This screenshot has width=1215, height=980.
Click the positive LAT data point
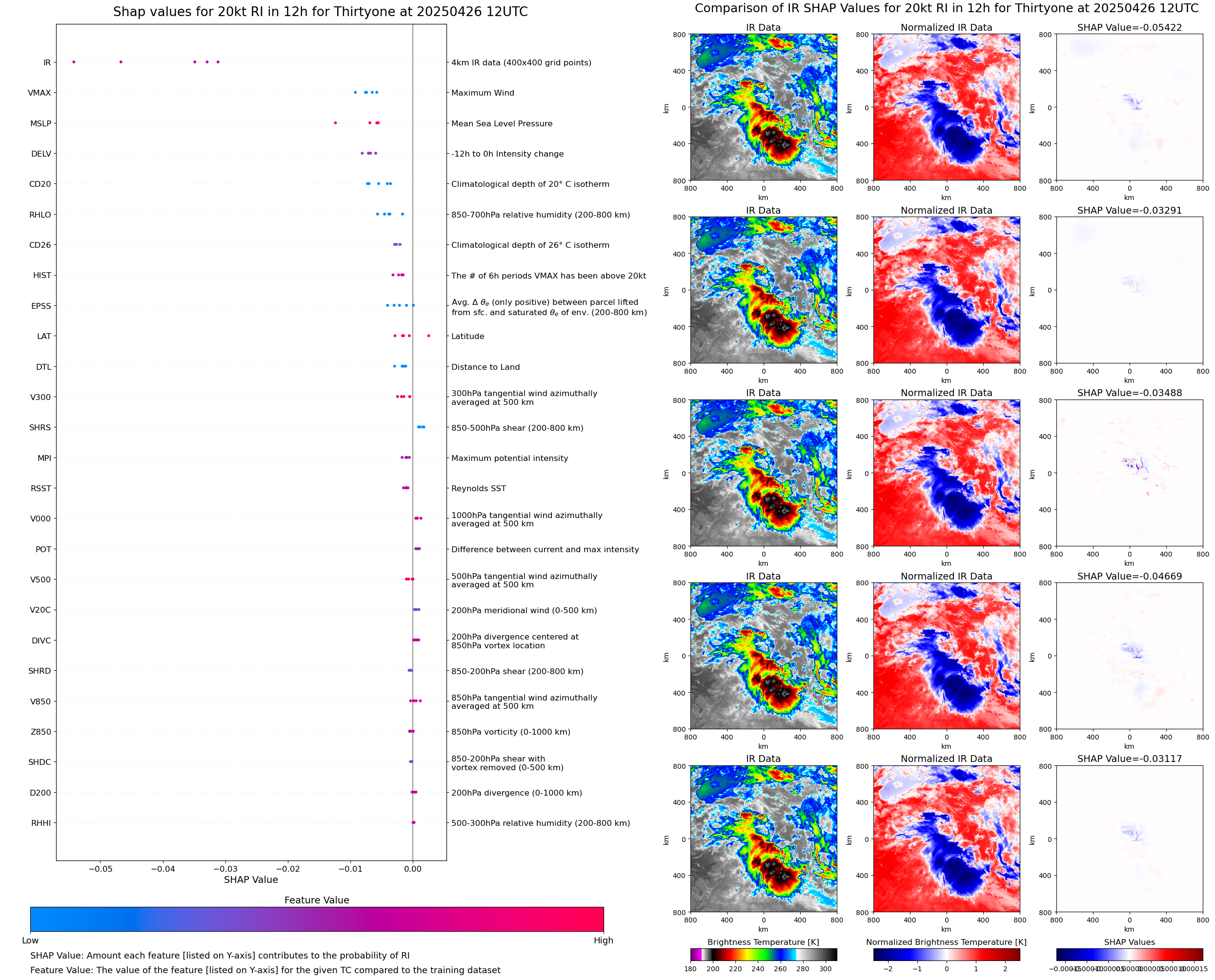tap(428, 336)
